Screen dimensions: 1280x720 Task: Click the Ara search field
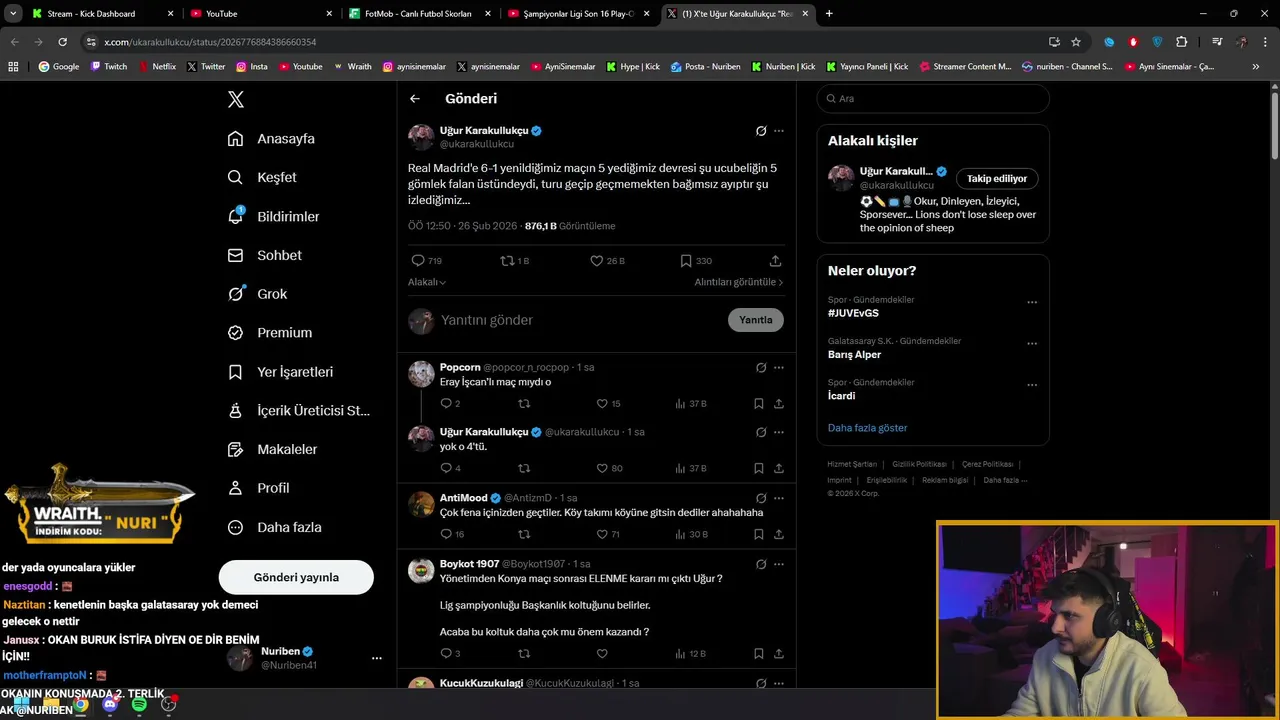pyautogui.click(x=933, y=99)
